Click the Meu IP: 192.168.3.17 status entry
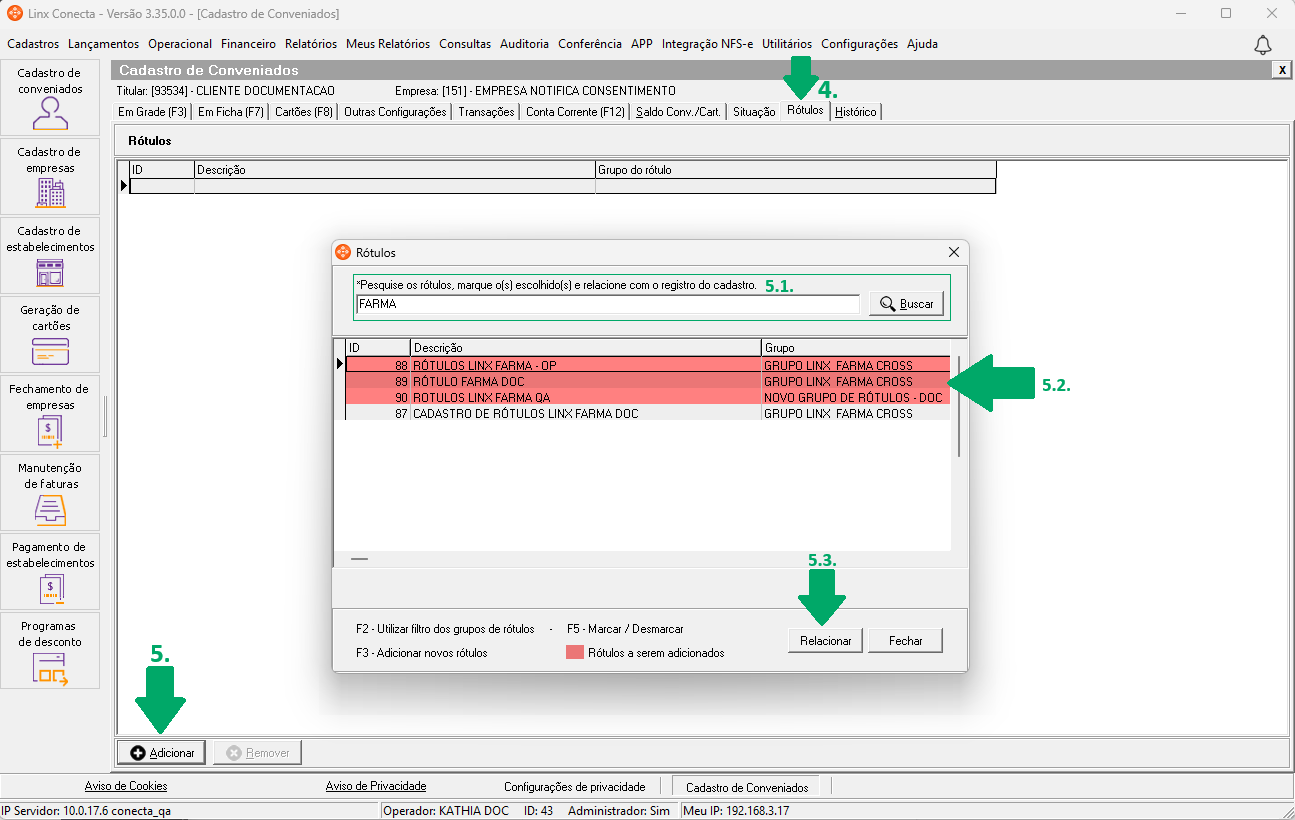This screenshot has height=820, width=1295. coord(735,811)
